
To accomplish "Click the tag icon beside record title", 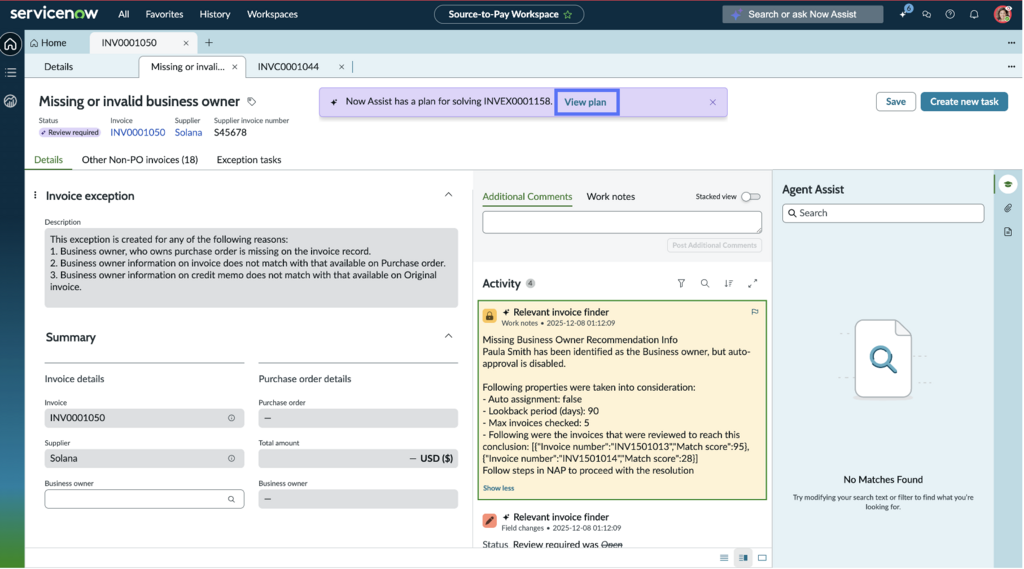I will click(251, 101).
